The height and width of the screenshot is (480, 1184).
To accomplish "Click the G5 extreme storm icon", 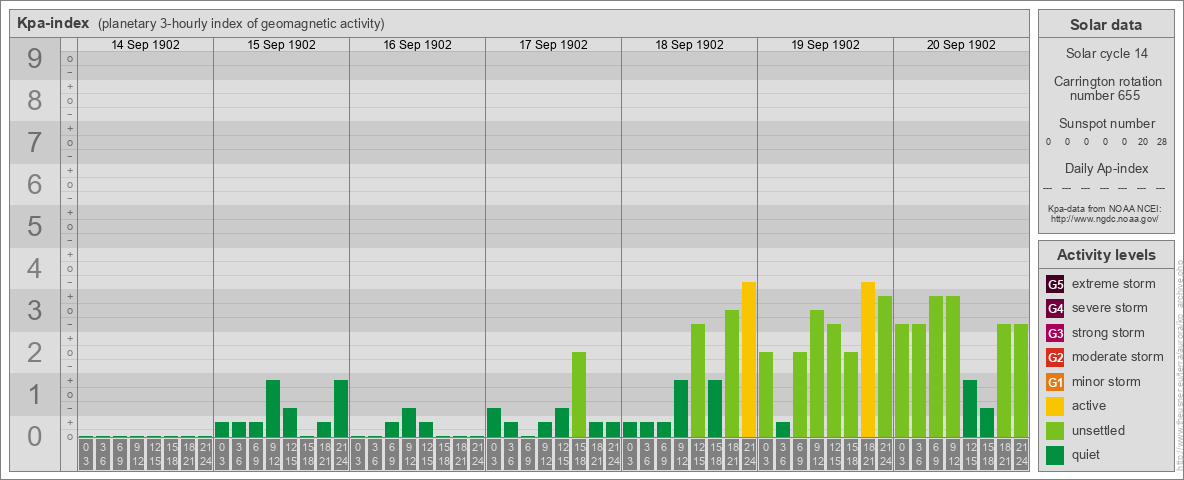I will (x=1055, y=284).
